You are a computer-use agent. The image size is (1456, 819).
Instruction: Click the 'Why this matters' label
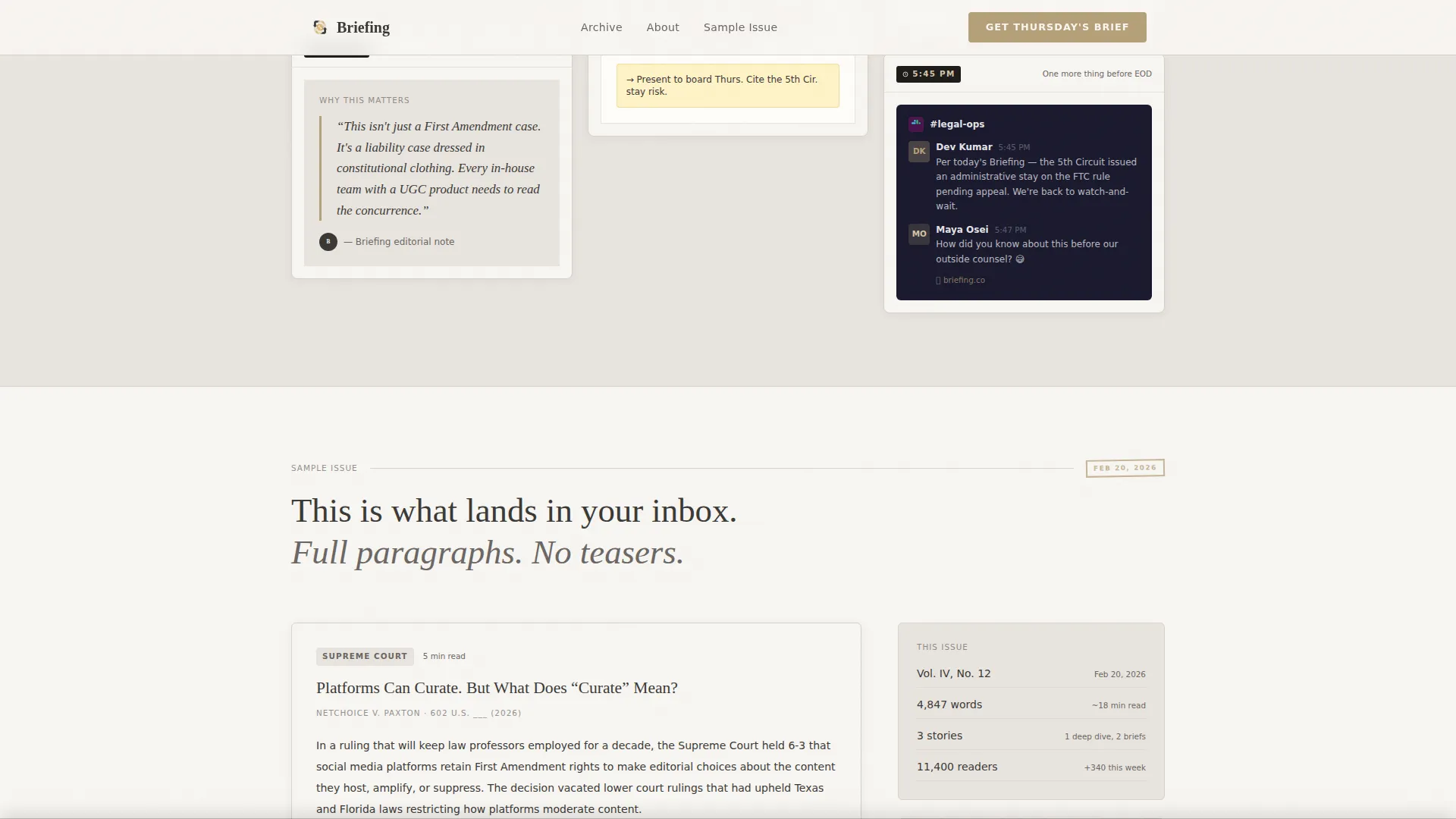[364, 100]
